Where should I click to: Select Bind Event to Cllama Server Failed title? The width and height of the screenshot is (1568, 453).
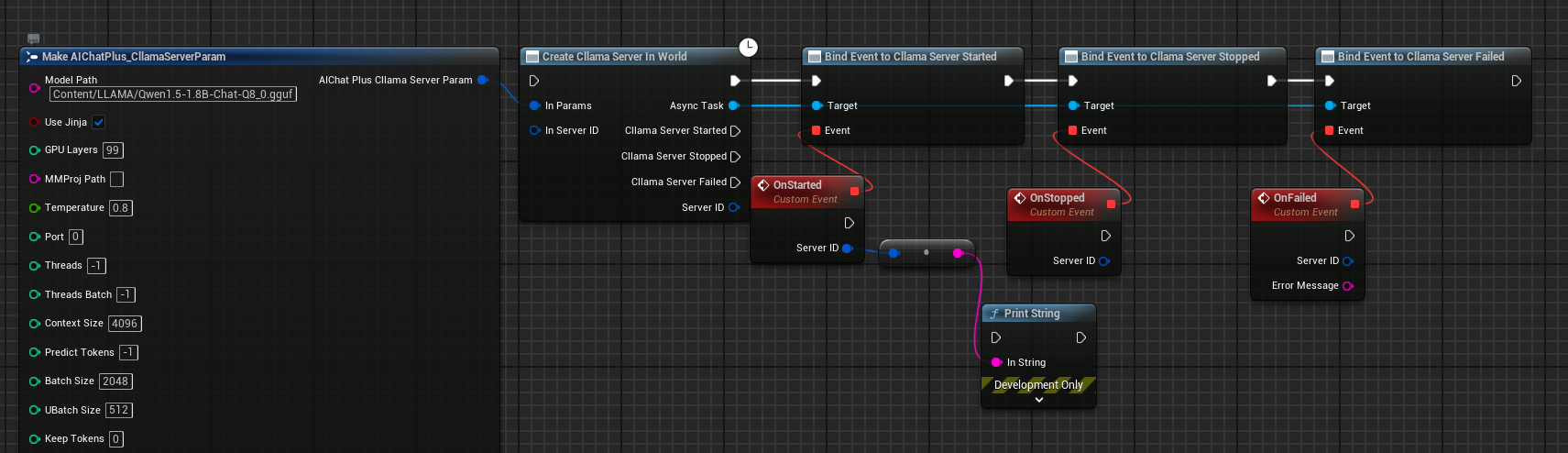click(x=1420, y=57)
